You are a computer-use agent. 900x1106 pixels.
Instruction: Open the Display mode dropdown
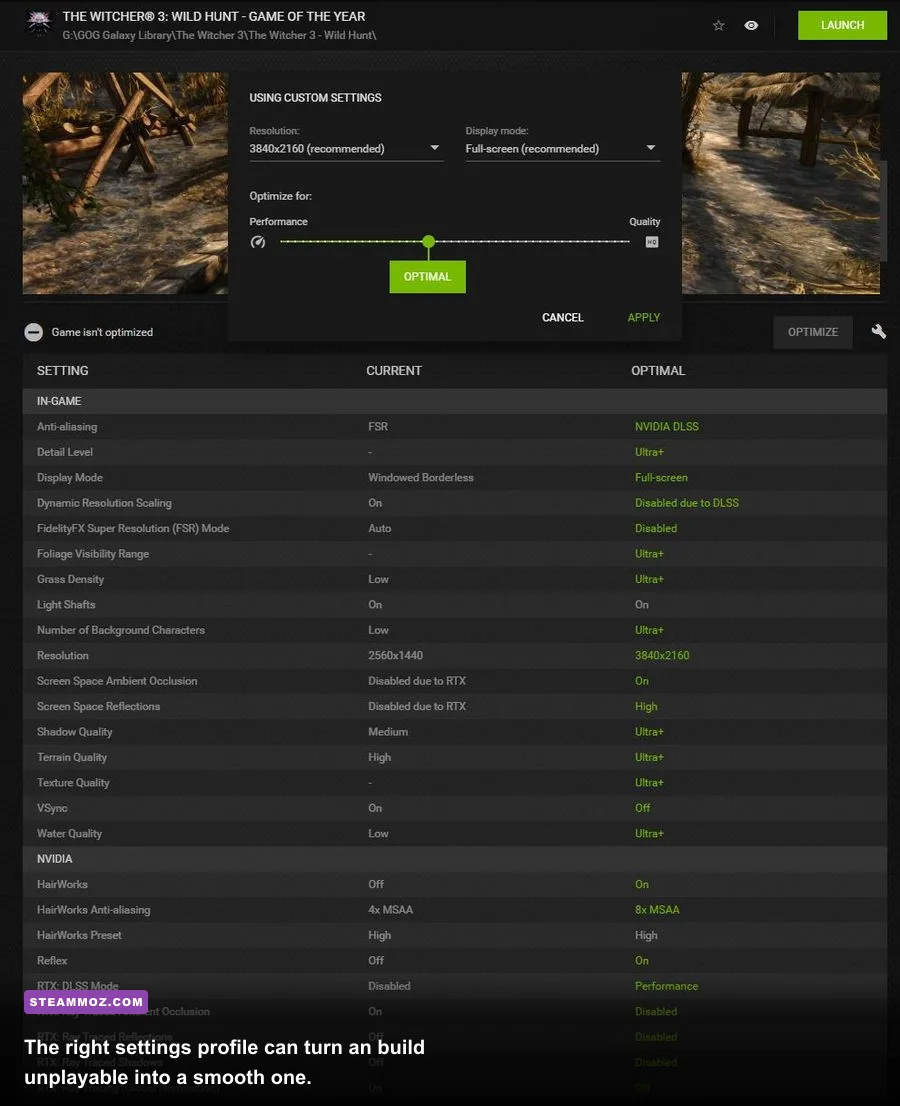click(563, 148)
